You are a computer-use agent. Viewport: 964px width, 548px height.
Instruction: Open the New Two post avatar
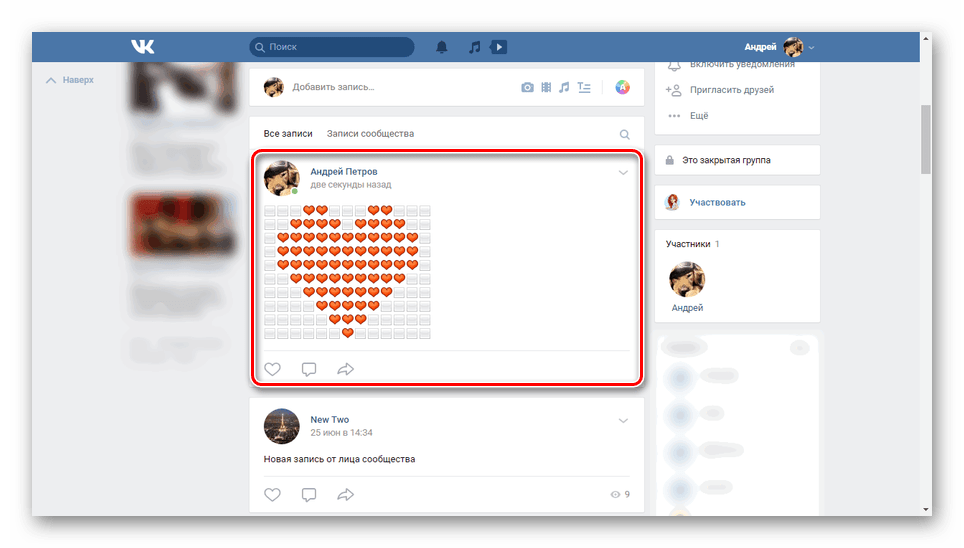click(282, 426)
